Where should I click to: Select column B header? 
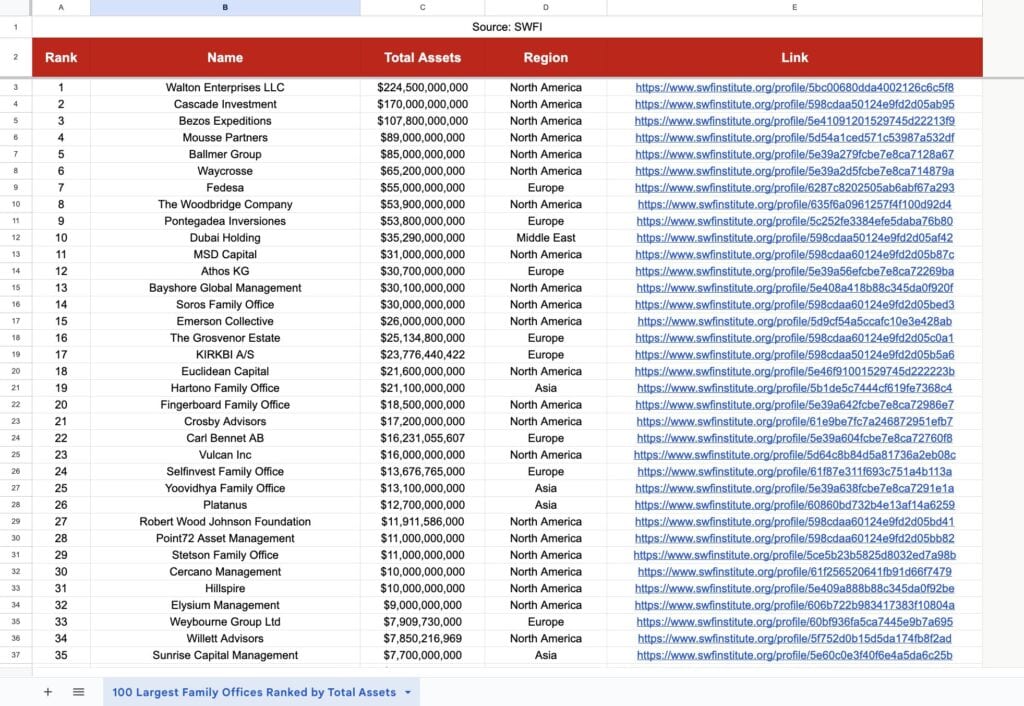coord(225,8)
